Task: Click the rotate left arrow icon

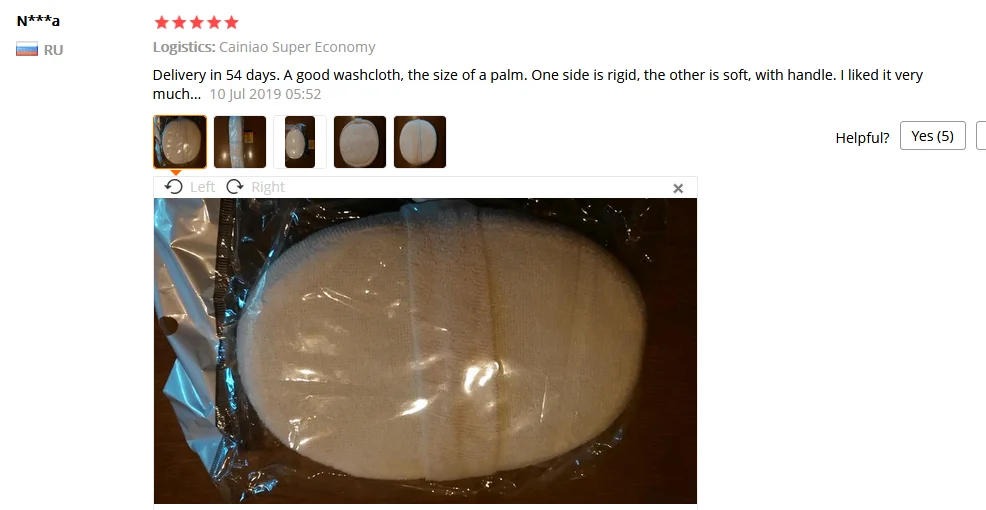Action: click(174, 187)
